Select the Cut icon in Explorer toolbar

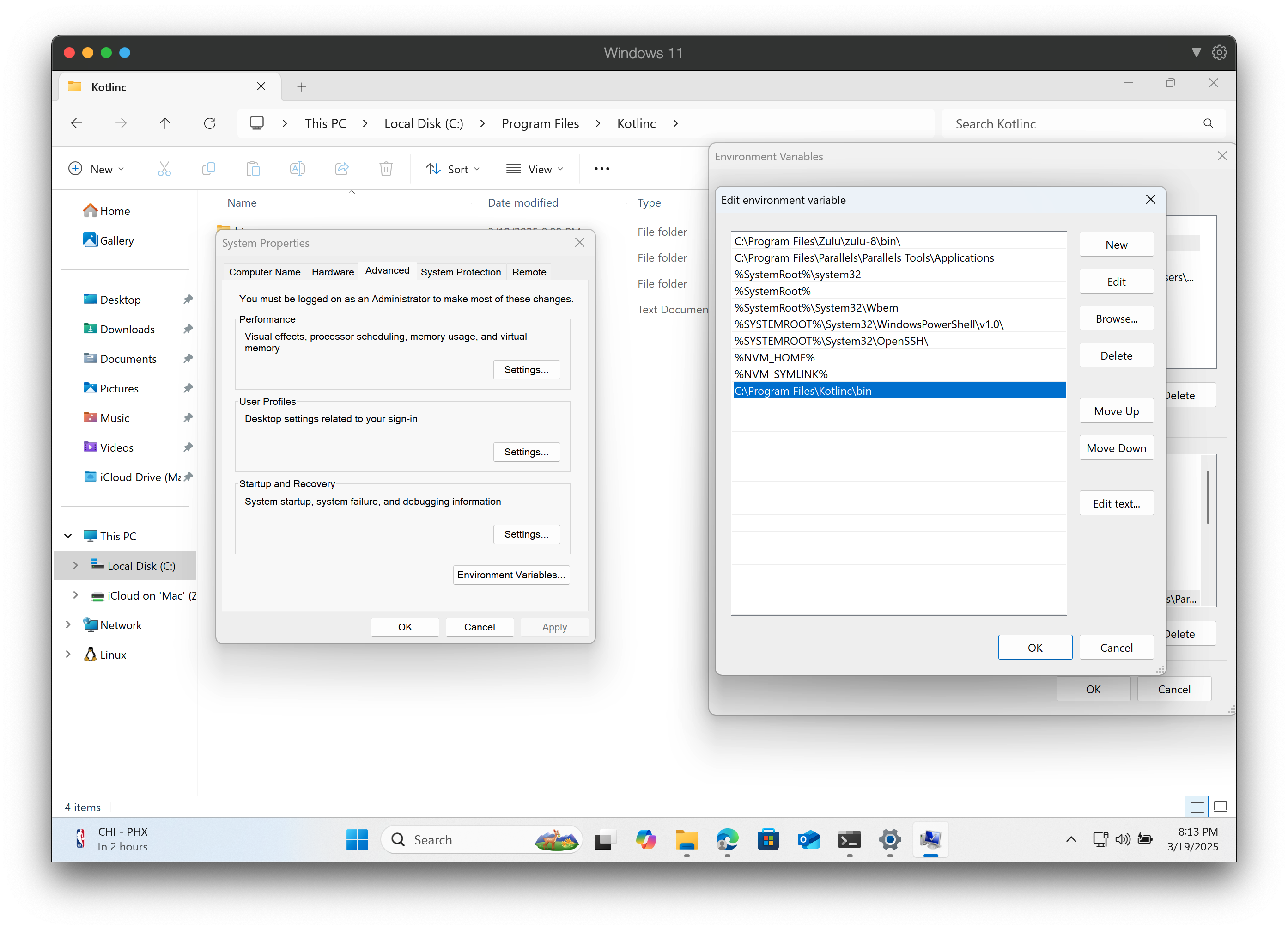pyautogui.click(x=164, y=168)
